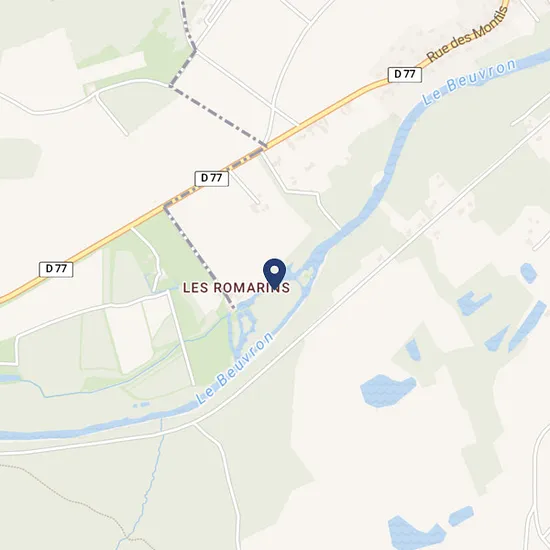The height and width of the screenshot is (550, 550).
Task: Click the river islands beside the location pin
Action: pyautogui.click(x=306, y=275)
